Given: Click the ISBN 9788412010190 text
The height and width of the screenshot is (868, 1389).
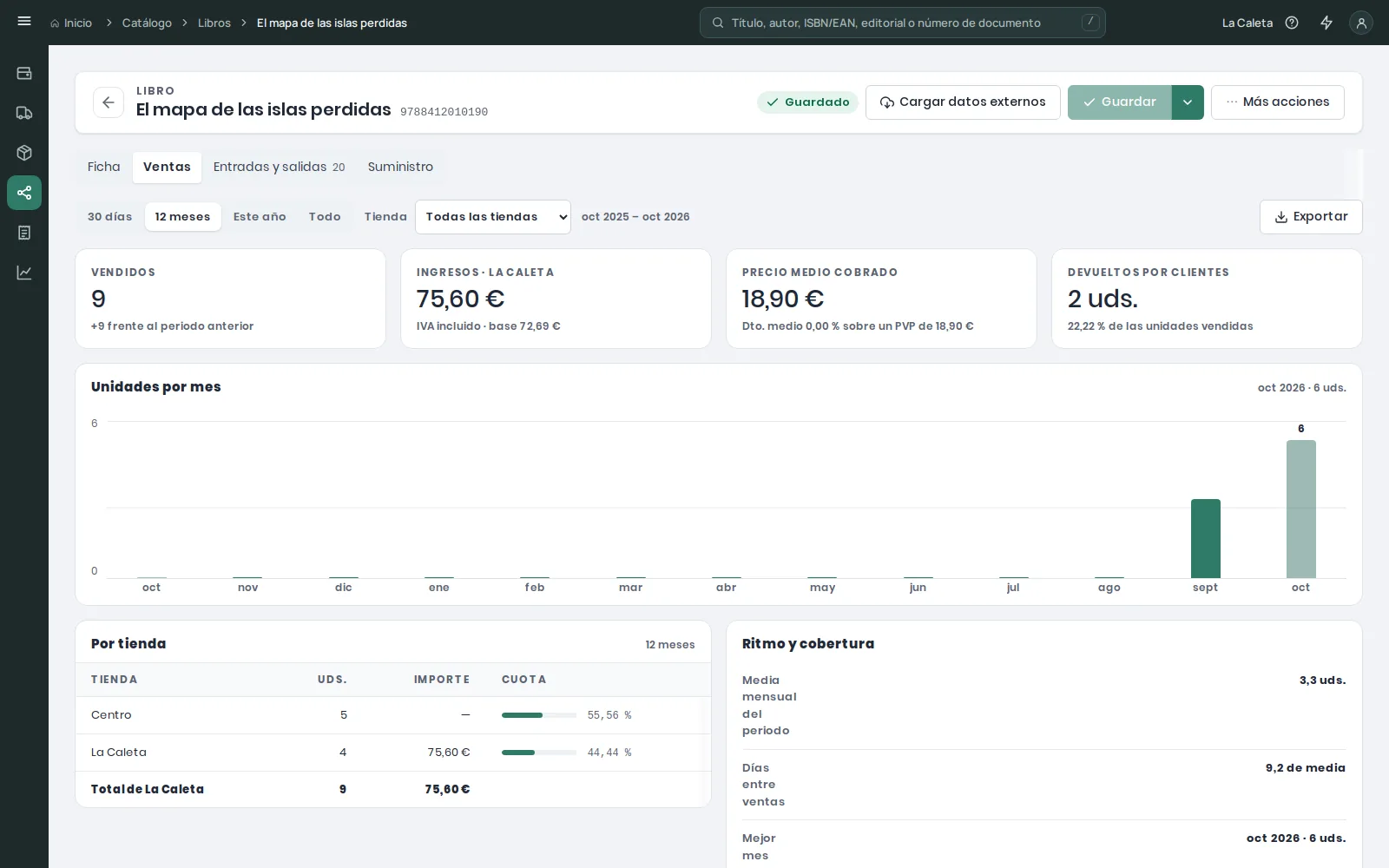Looking at the screenshot, I should point(444,112).
